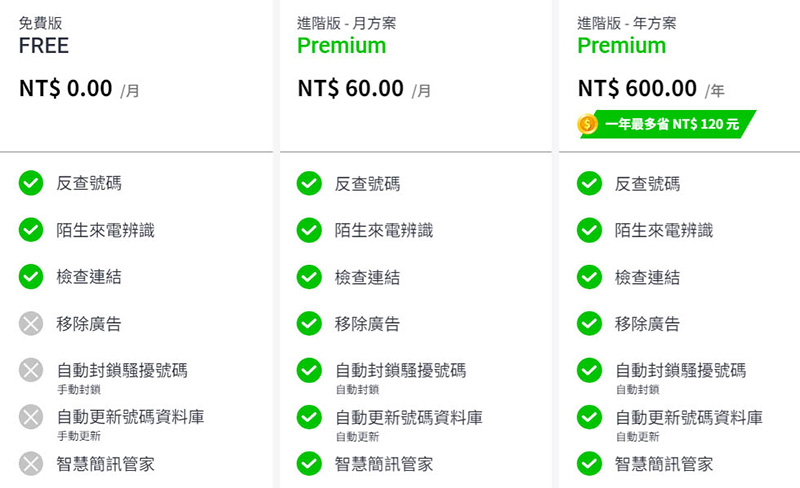Select the FREE plan title
This screenshot has height=488, width=800.
pyautogui.click(x=44, y=45)
